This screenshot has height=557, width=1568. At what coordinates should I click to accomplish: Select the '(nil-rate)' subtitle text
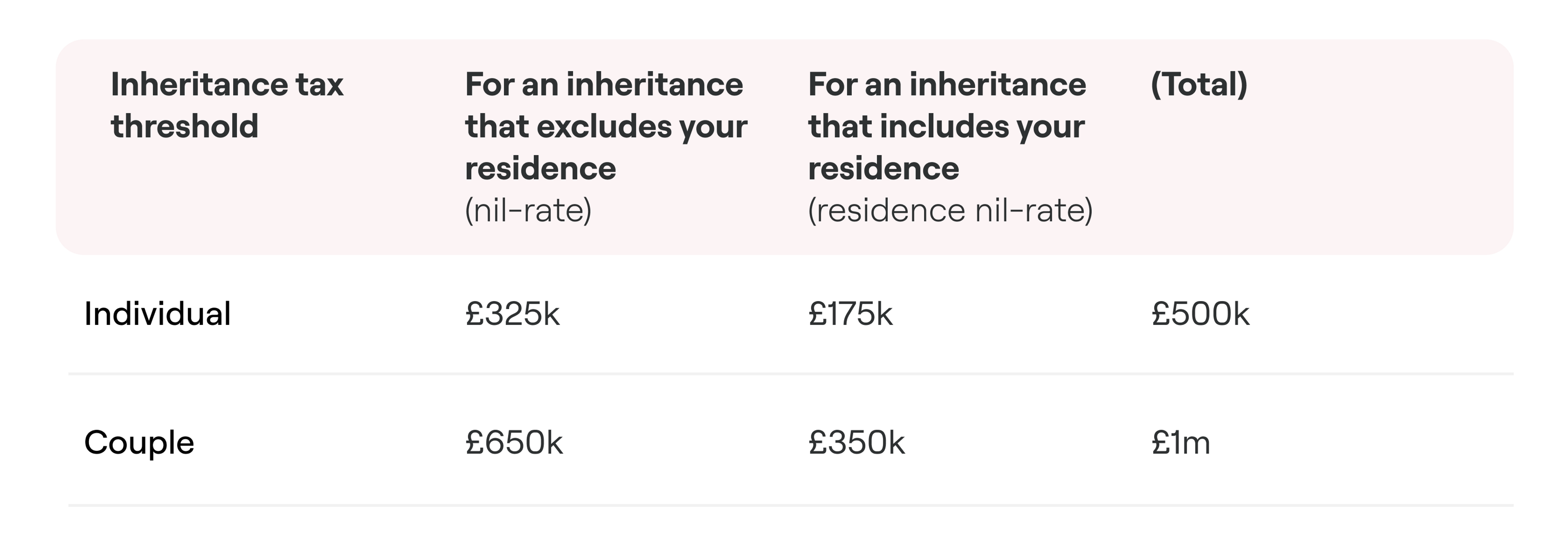(x=528, y=211)
